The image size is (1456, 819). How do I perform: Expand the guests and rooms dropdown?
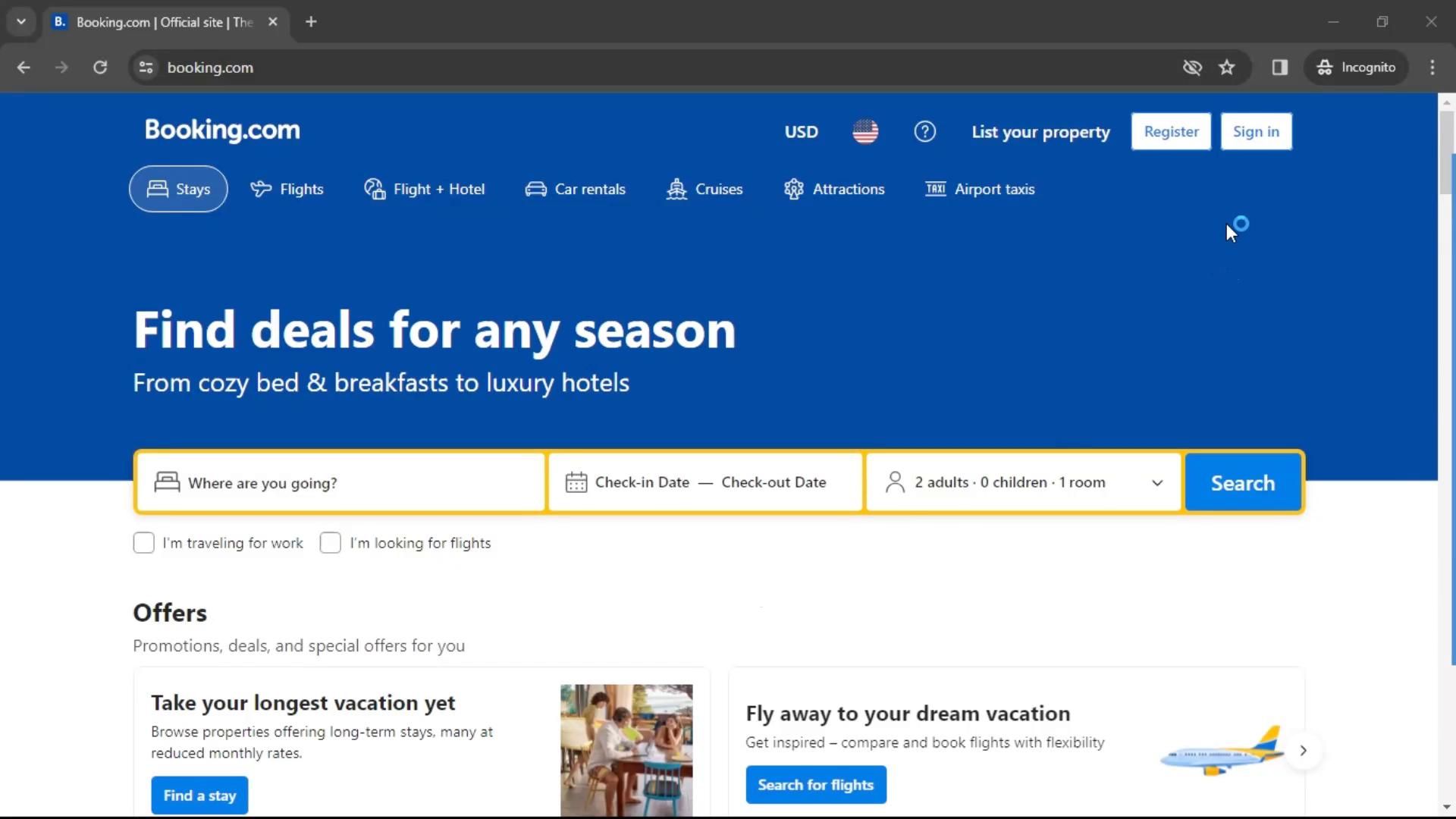1023,482
